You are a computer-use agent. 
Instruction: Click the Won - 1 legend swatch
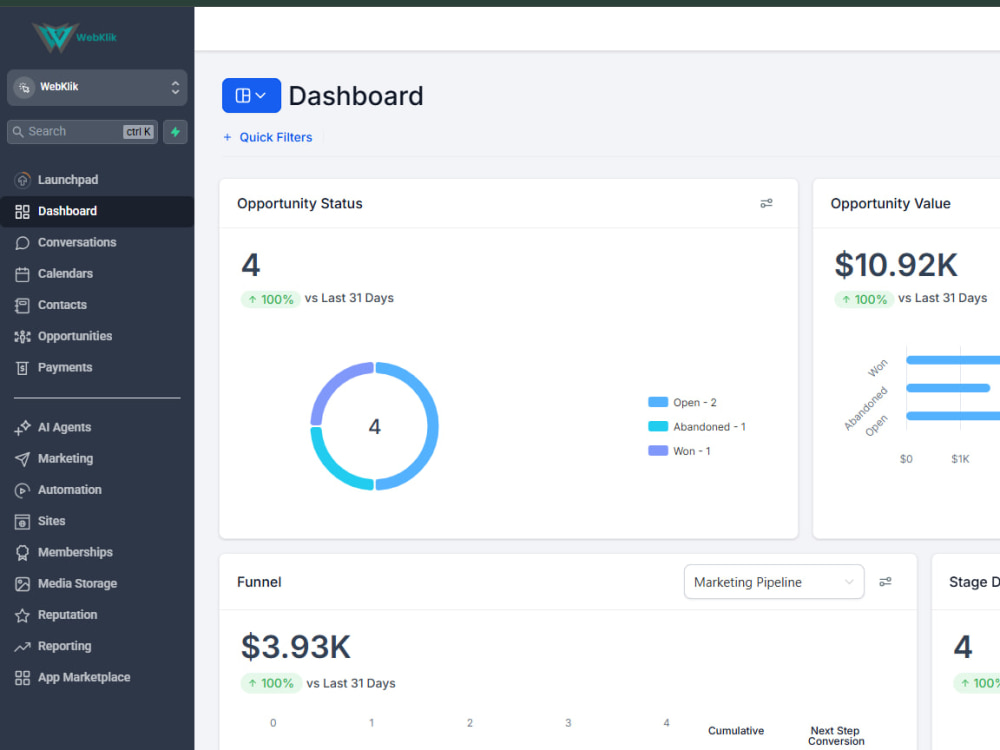click(x=658, y=451)
